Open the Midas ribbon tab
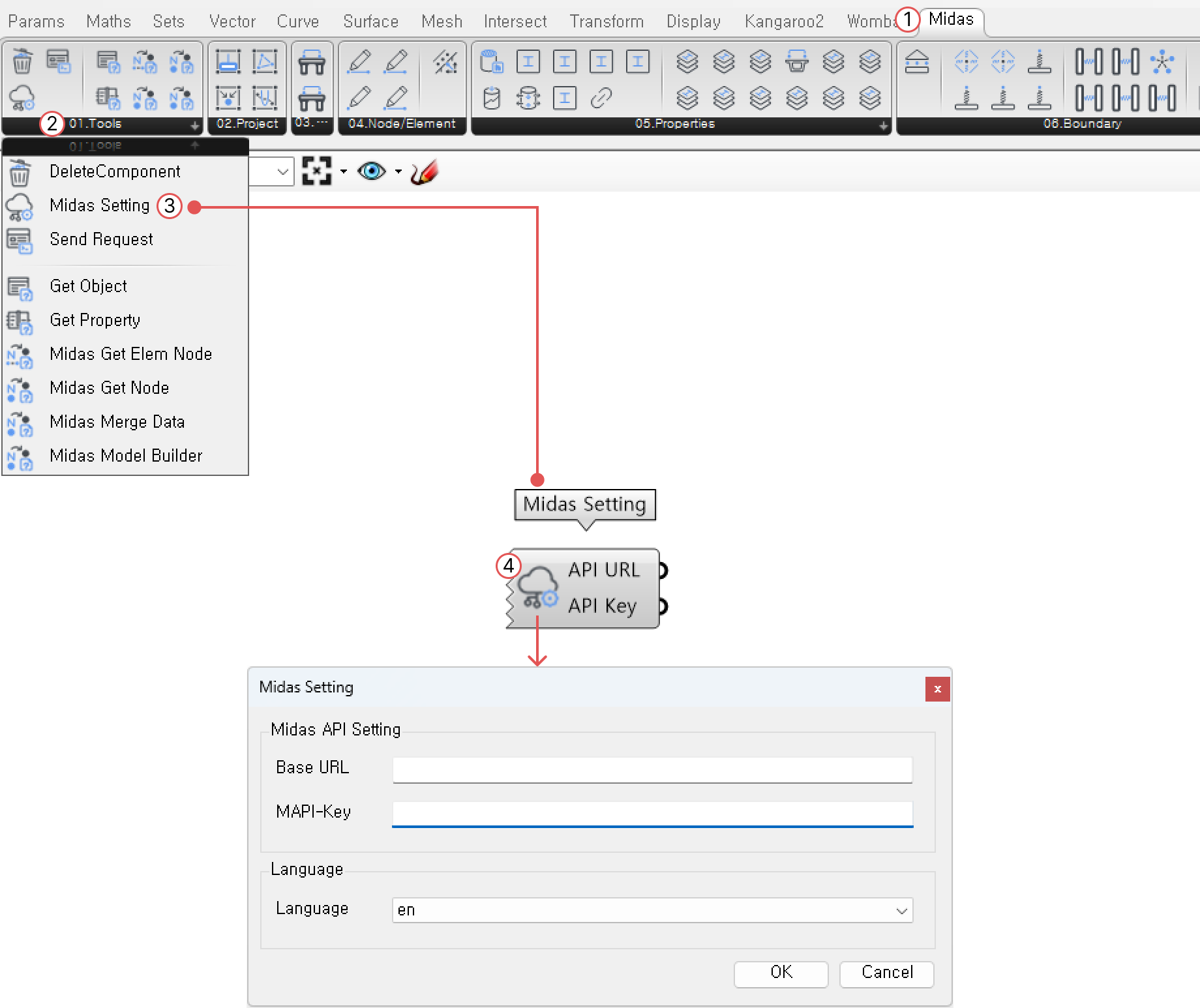The image size is (1200, 1008). (951, 20)
